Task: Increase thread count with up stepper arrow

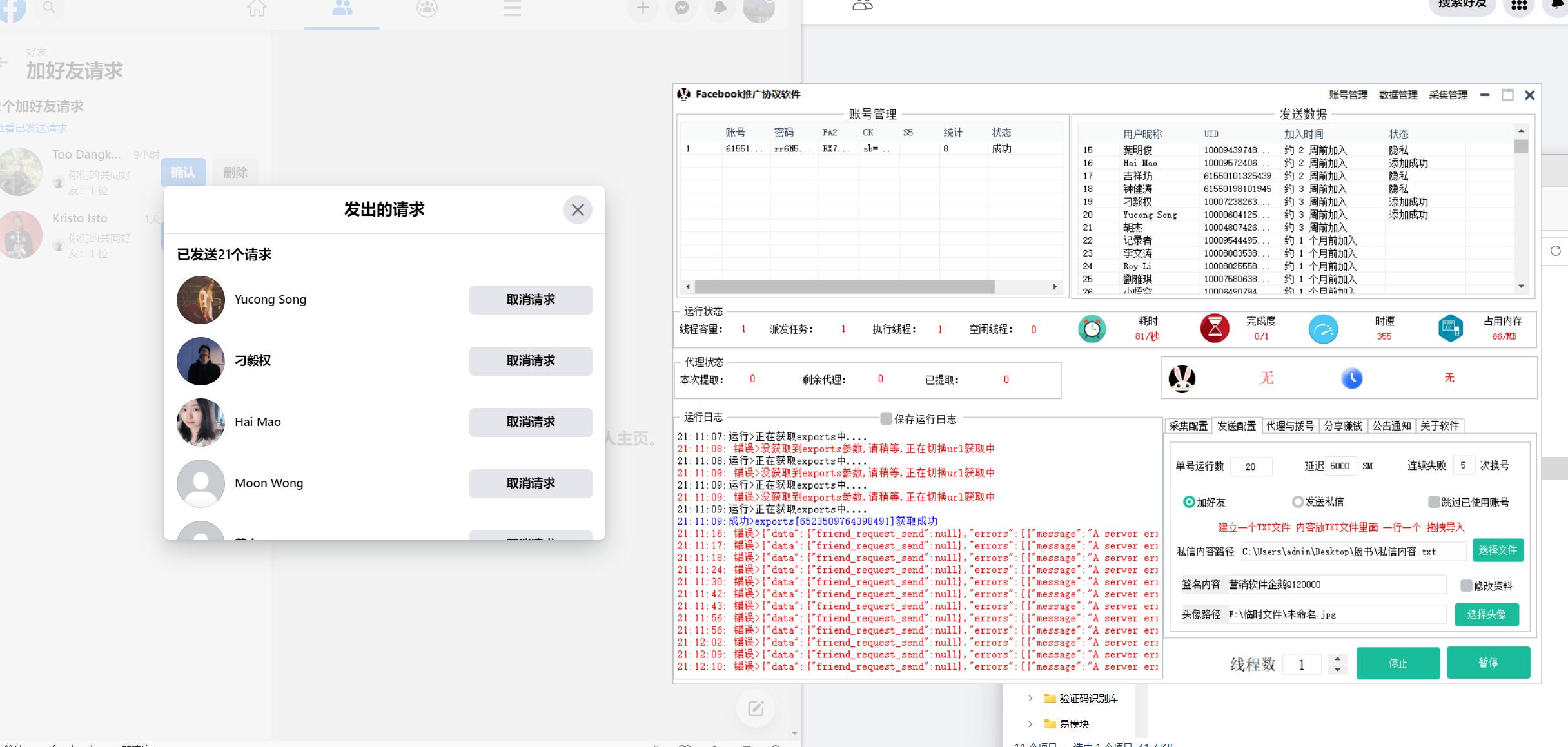Action: pos(1338,658)
